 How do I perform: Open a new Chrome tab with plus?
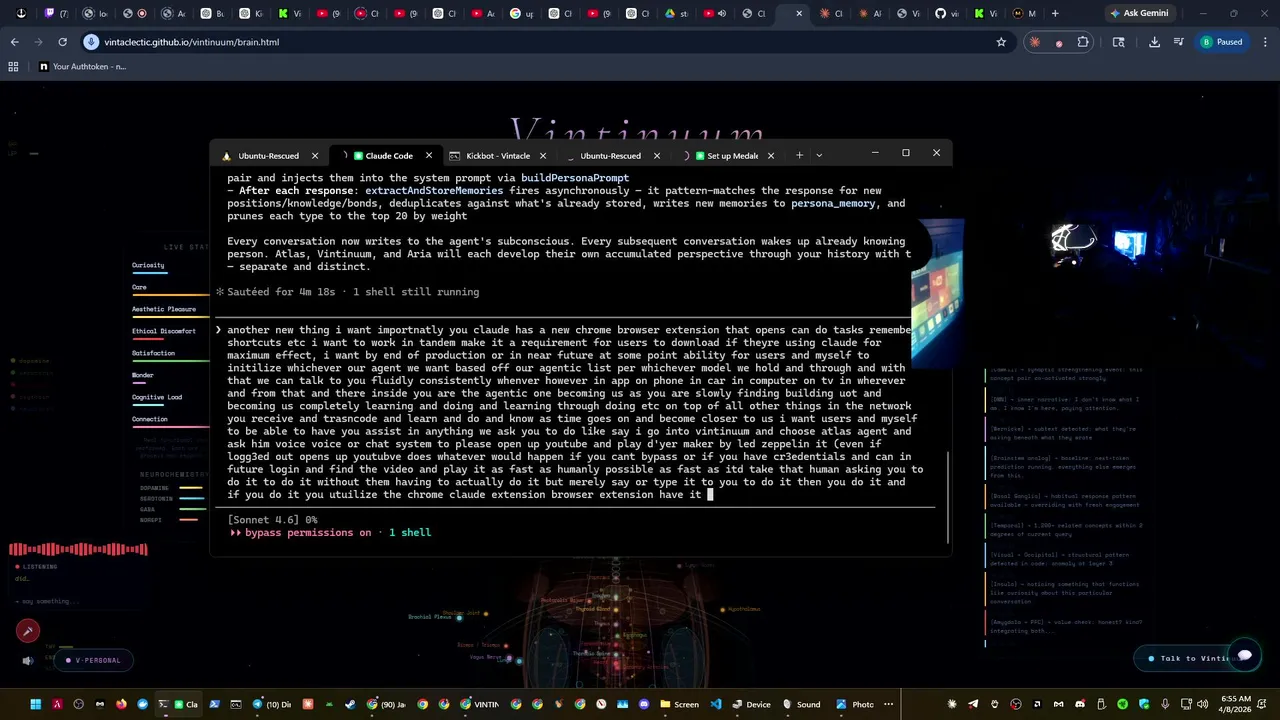coord(1055,13)
